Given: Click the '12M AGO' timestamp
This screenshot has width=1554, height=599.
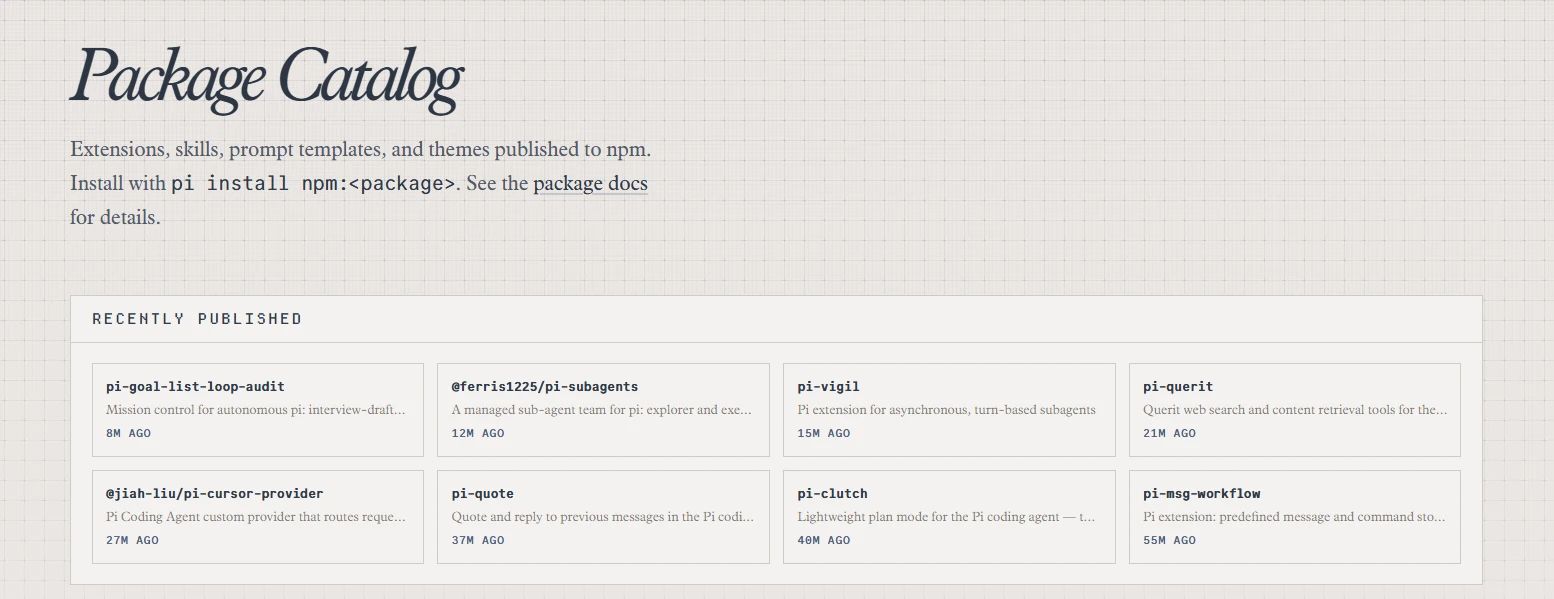Looking at the screenshot, I should point(478,433).
